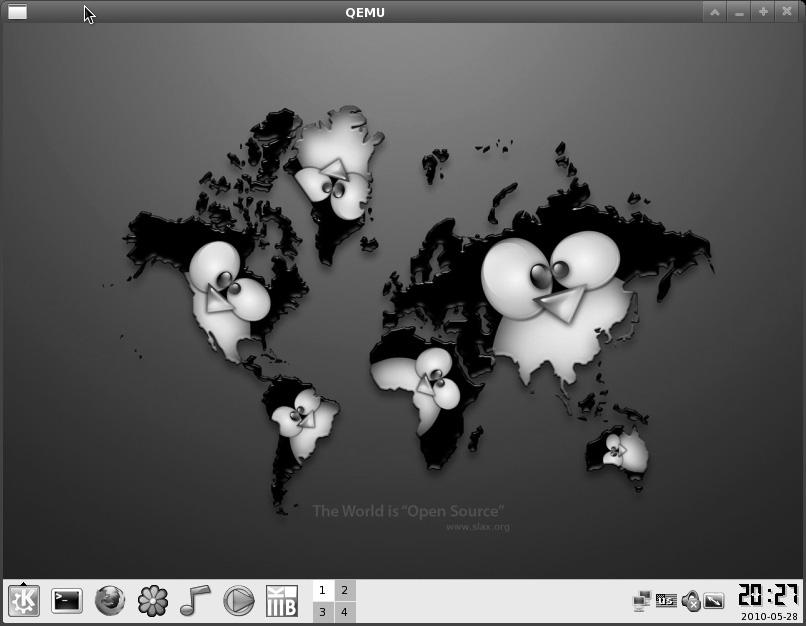This screenshot has width=806, height=626.
Task: Open the screen resize display tray icon
Action: [x=713, y=600]
